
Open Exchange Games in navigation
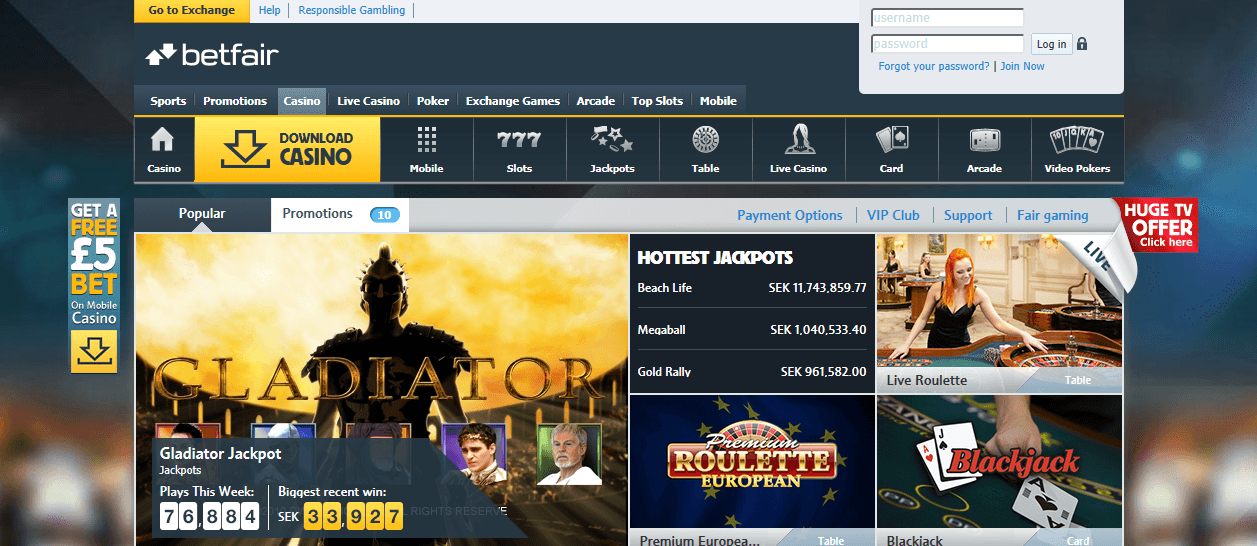[x=513, y=101]
